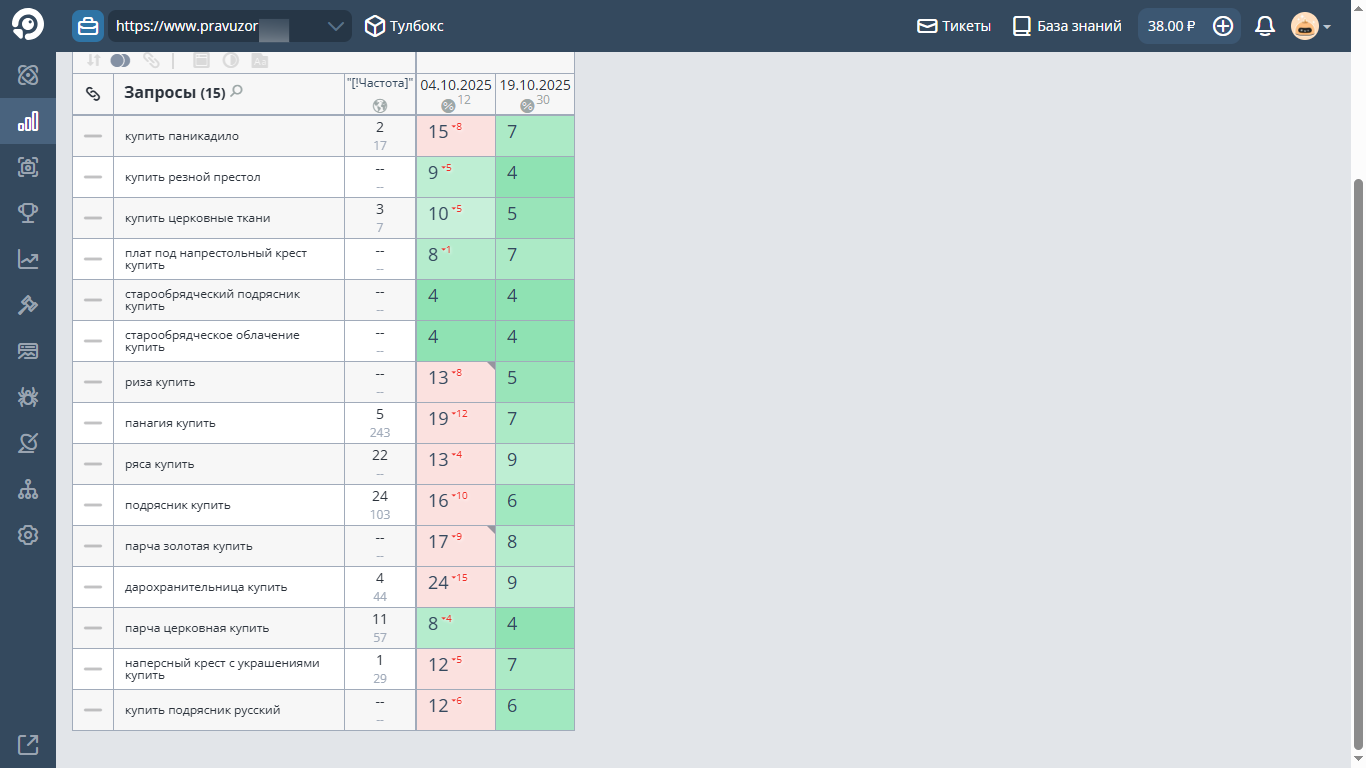Expand the project URL dropdown
The width and height of the screenshot is (1366, 768).
[x=335, y=26]
